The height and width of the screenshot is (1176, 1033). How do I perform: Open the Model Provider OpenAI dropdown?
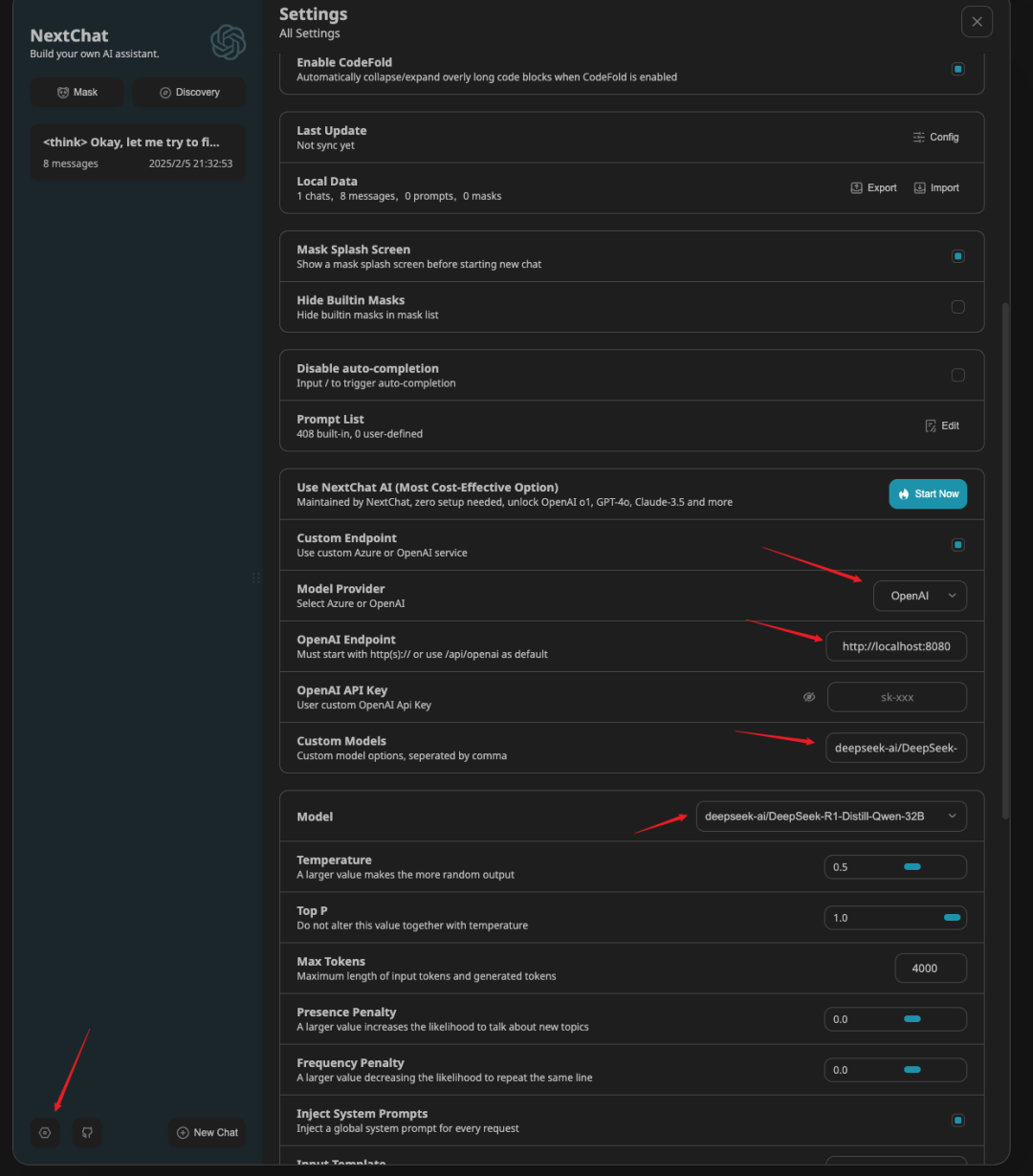click(x=920, y=596)
